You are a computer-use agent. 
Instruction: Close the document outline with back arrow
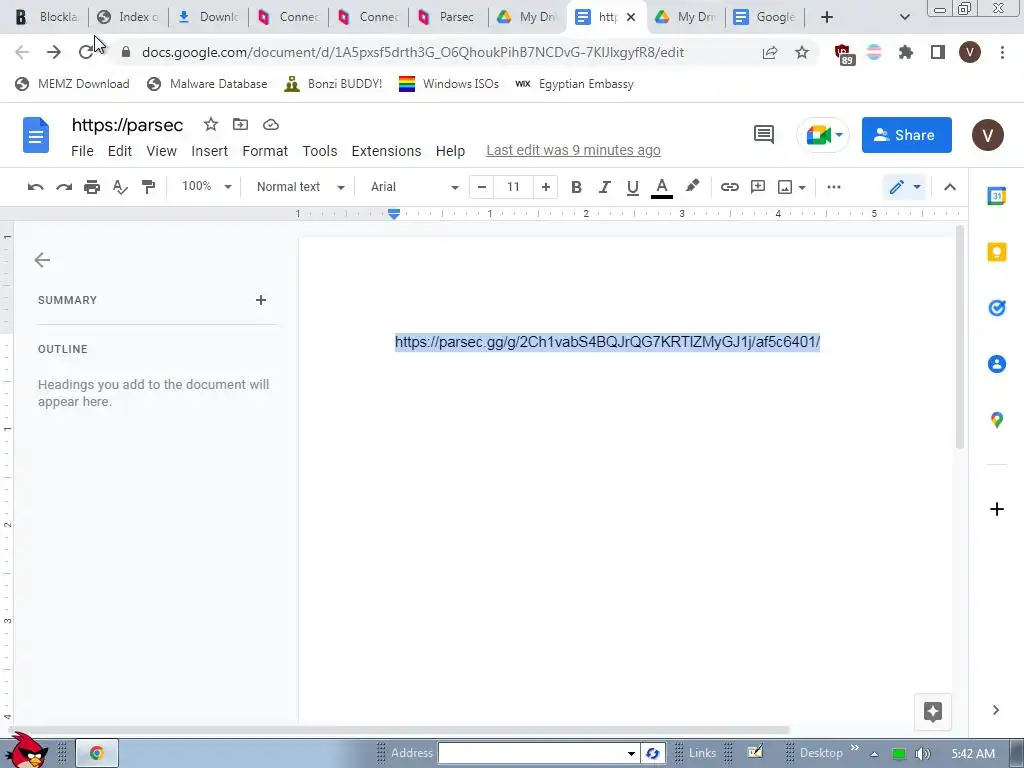coord(42,260)
